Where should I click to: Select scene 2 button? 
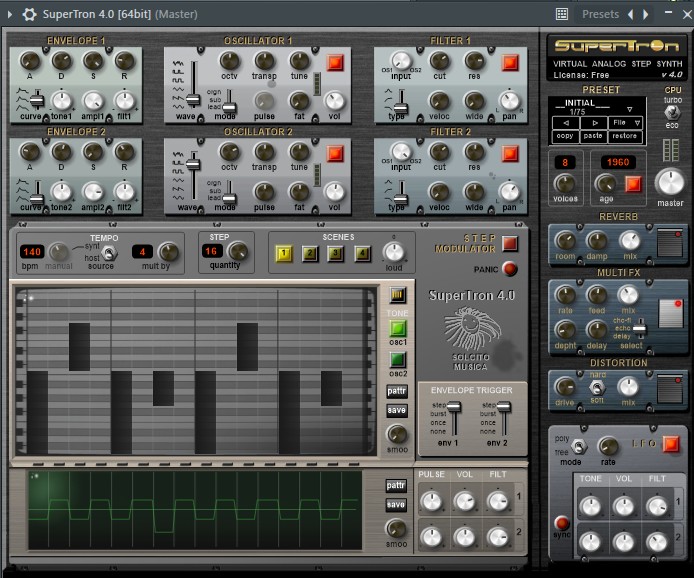point(310,254)
